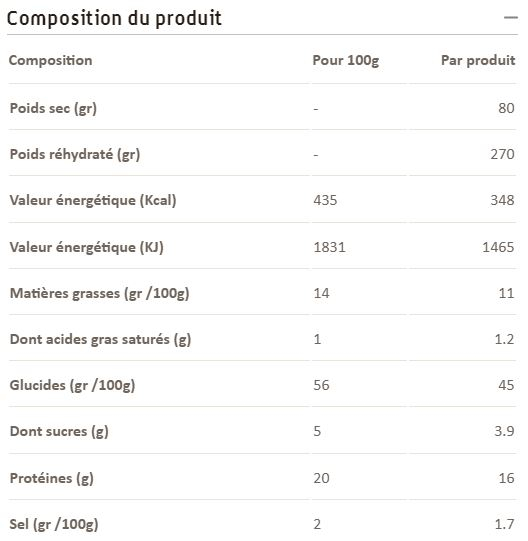Collapse the Composition du produit section
The width and height of the screenshot is (528, 541).
(x=510, y=17)
